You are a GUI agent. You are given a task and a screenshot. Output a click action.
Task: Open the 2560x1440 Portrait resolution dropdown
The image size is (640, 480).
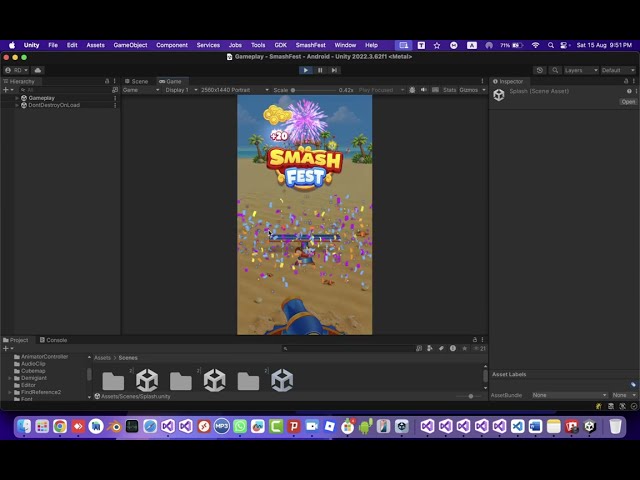point(235,90)
